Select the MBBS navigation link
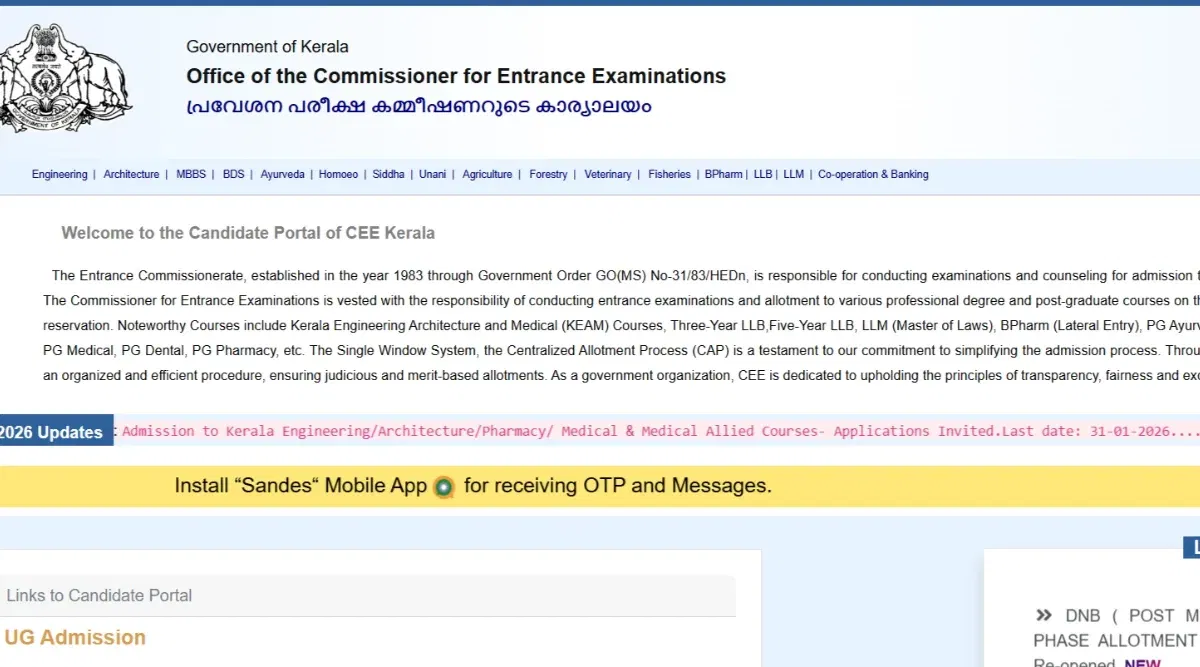The height and width of the screenshot is (667, 1200). (x=190, y=174)
